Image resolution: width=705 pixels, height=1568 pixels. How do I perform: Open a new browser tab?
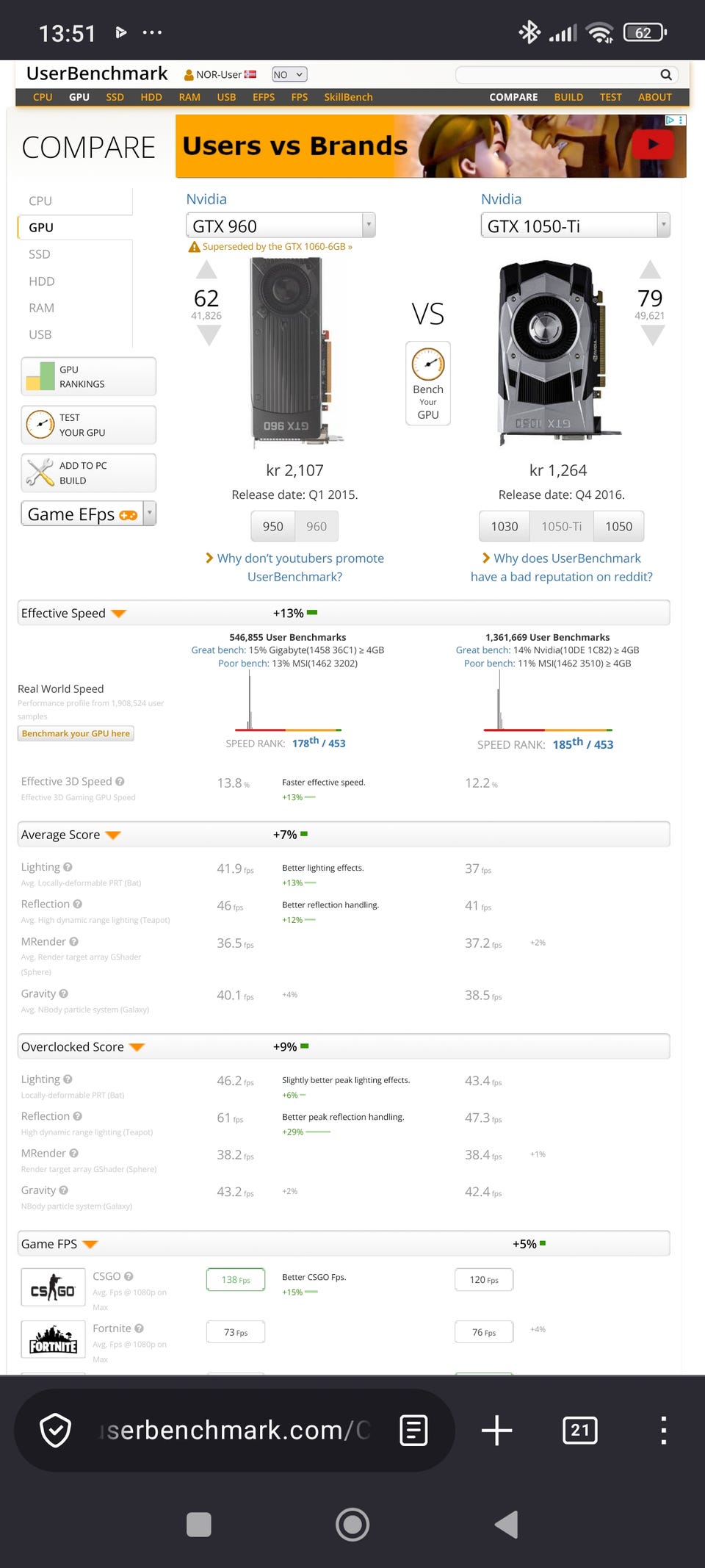tap(497, 1430)
